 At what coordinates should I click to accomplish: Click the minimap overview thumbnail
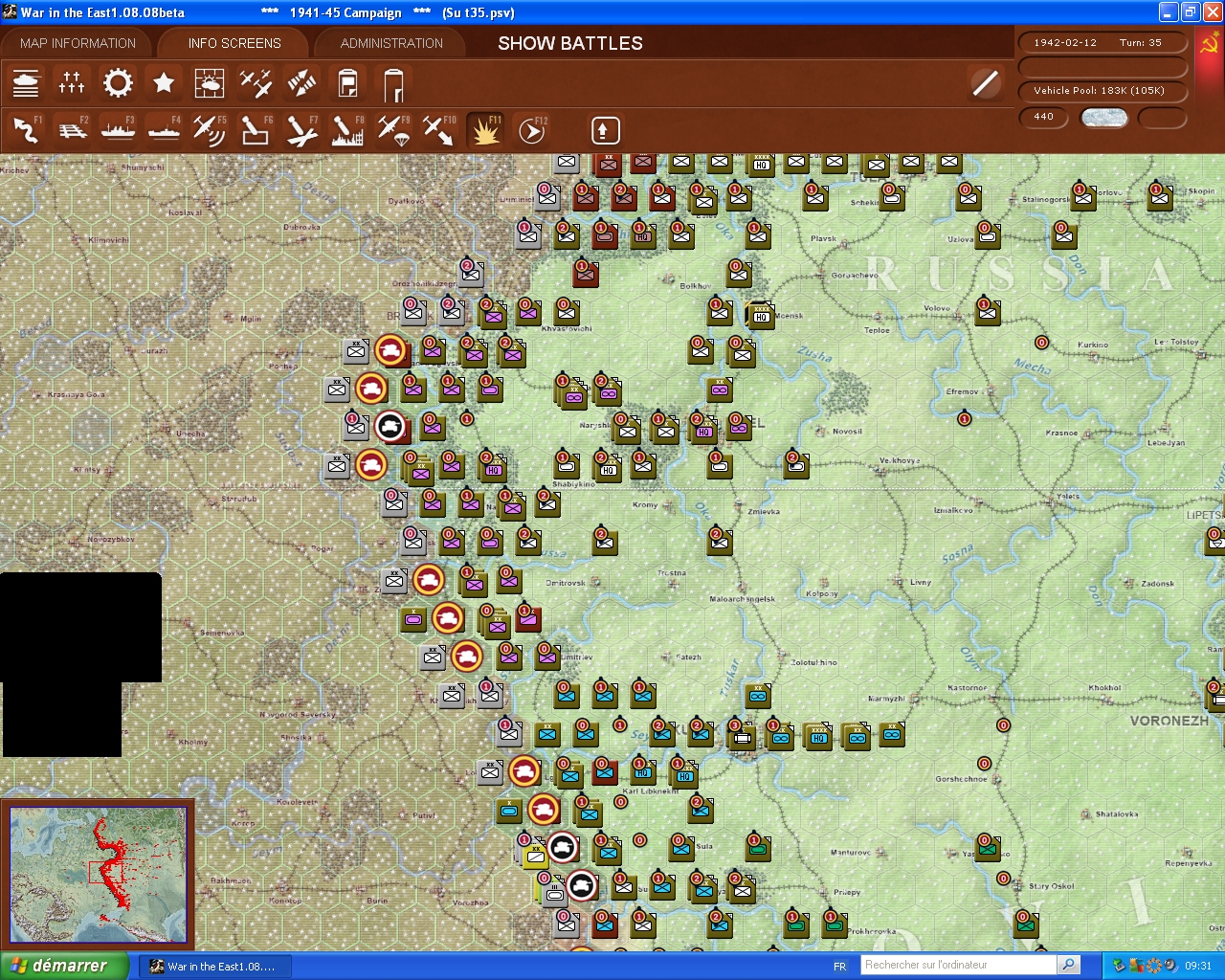pos(98,874)
